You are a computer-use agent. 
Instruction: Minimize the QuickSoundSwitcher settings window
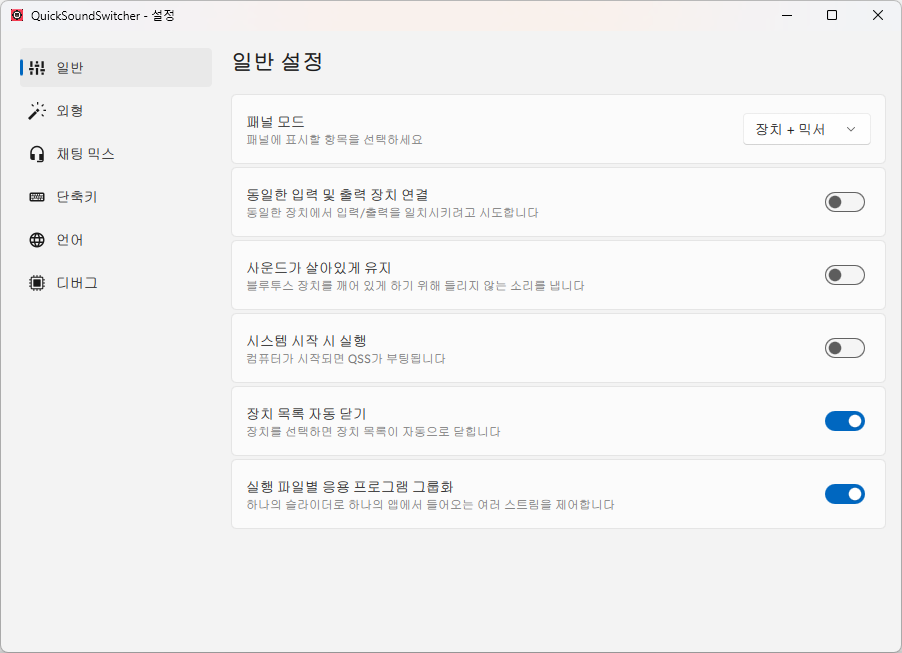787,16
